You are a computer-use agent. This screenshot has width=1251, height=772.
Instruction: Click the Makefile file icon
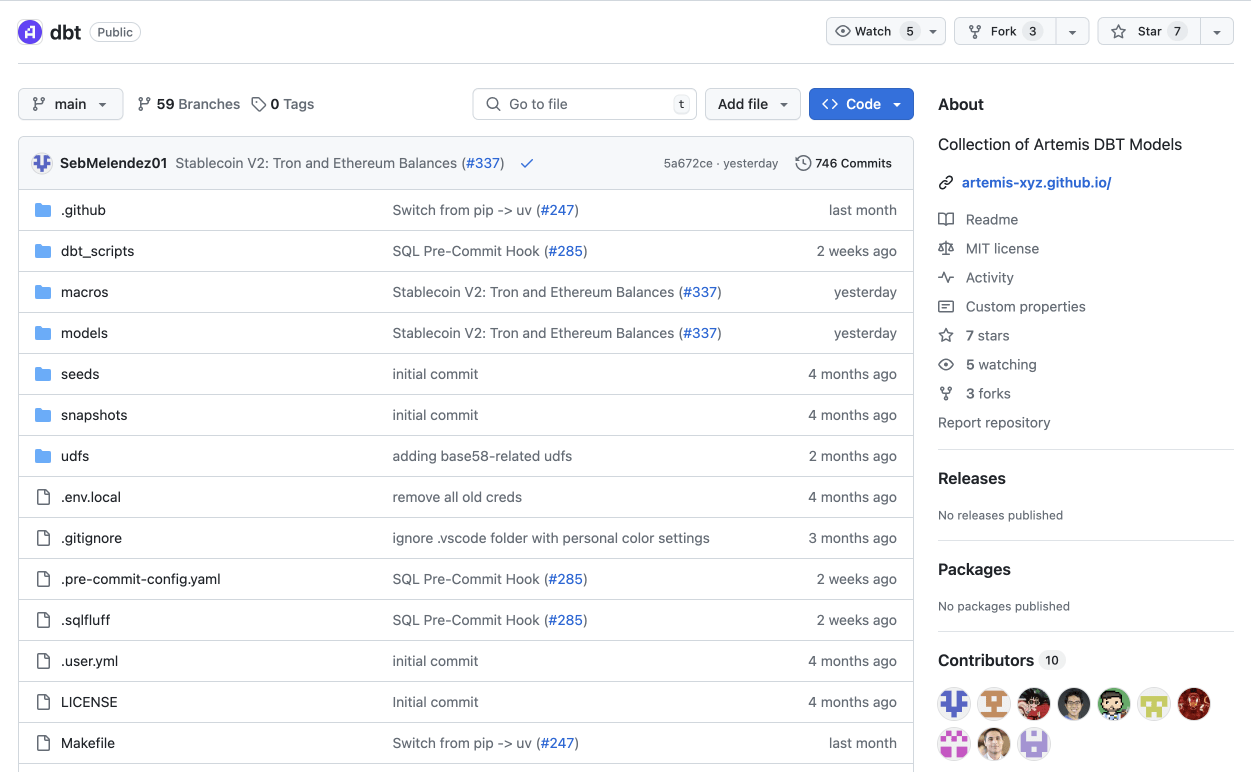click(x=43, y=743)
